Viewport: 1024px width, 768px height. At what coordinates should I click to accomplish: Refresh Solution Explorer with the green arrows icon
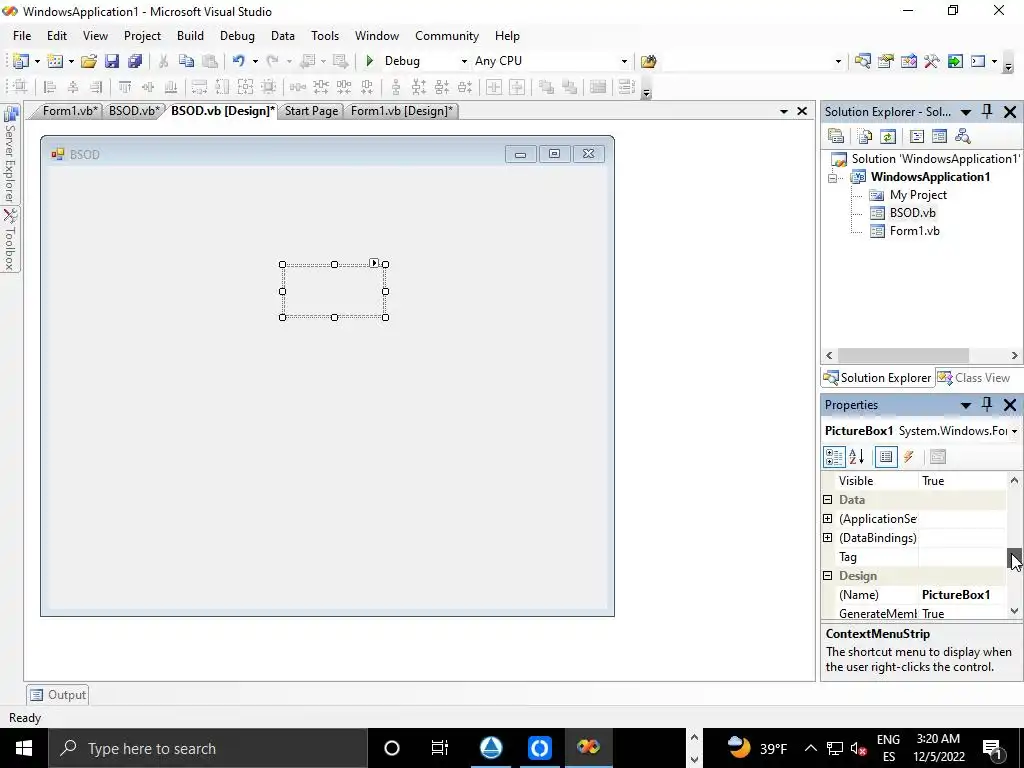[888, 136]
